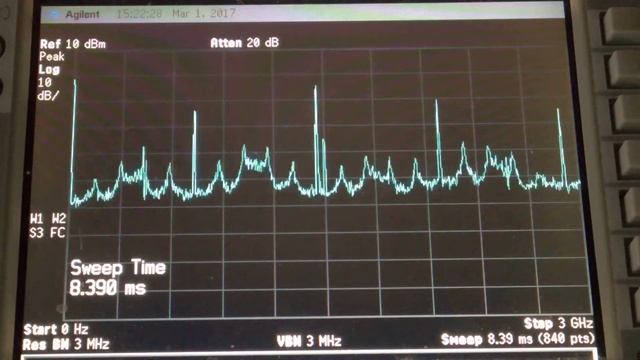Select the Stop 3 GHz frequency readout
The height and width of the screenshot is (360, 640).
point(558,324)
